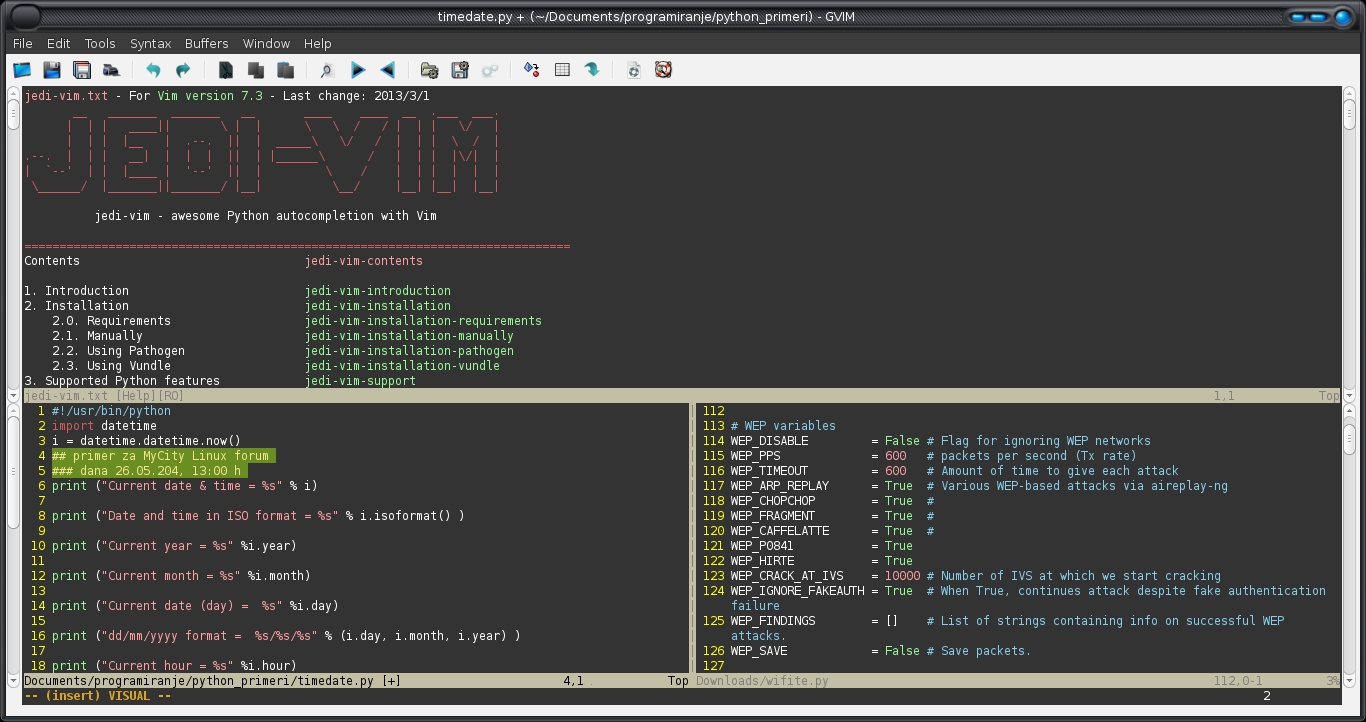This screenshot has height=722, width=1366.
Task: Save the current file via floppy icon
Action: (52, 70)
